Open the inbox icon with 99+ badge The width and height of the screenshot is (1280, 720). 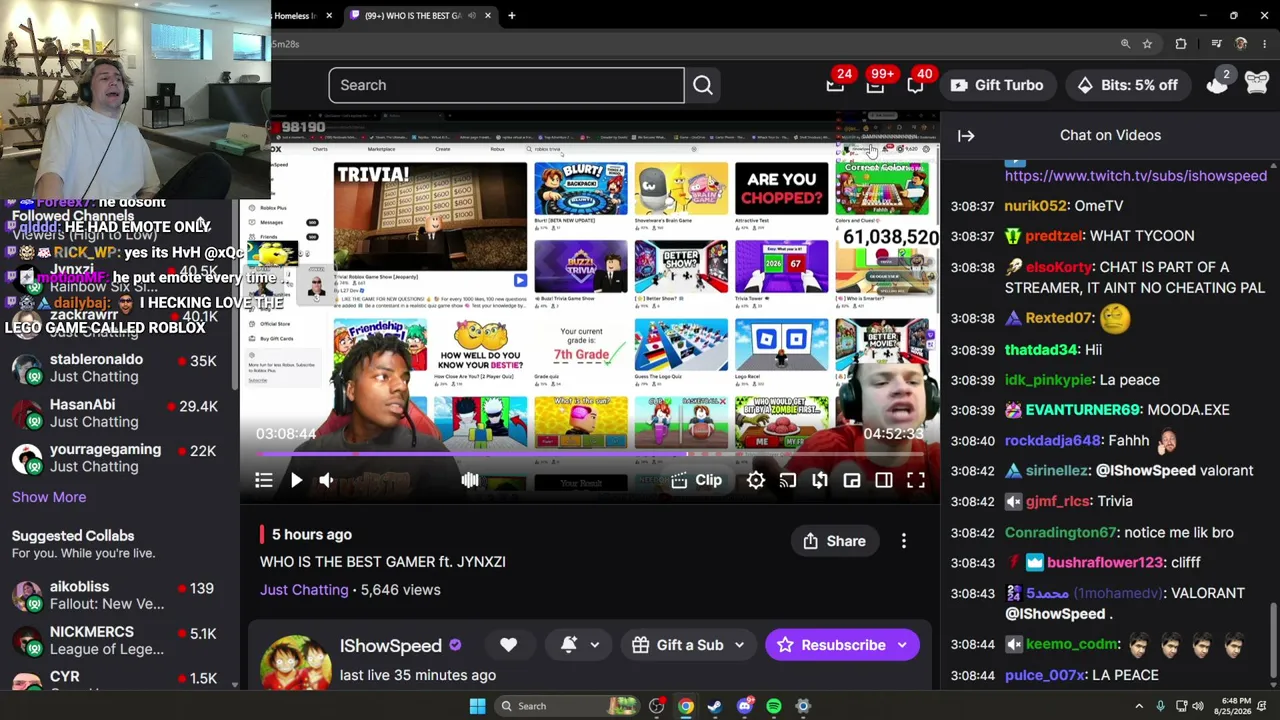click(x=876, y=84)
